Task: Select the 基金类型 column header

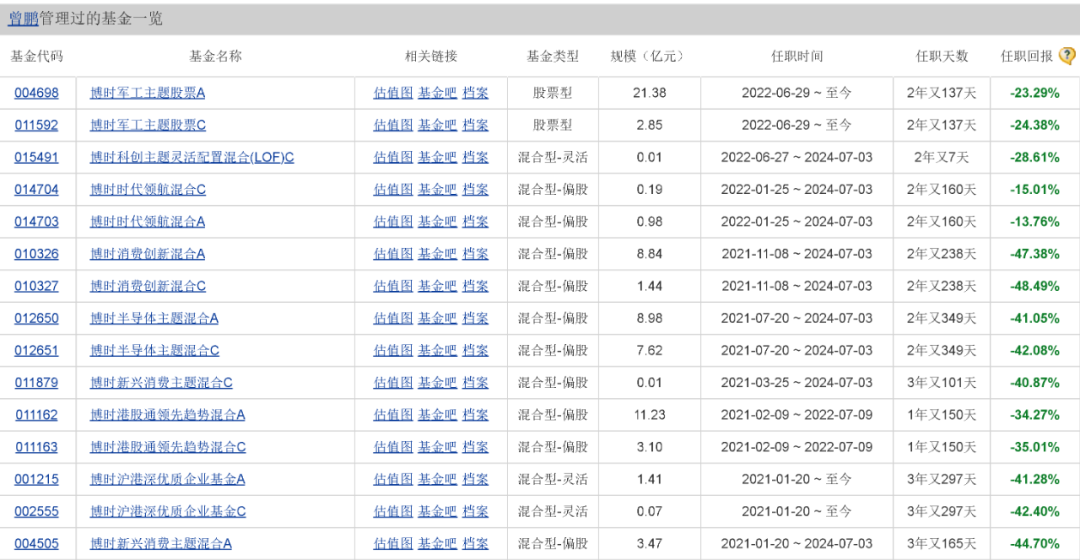Action: pos(552,56)
